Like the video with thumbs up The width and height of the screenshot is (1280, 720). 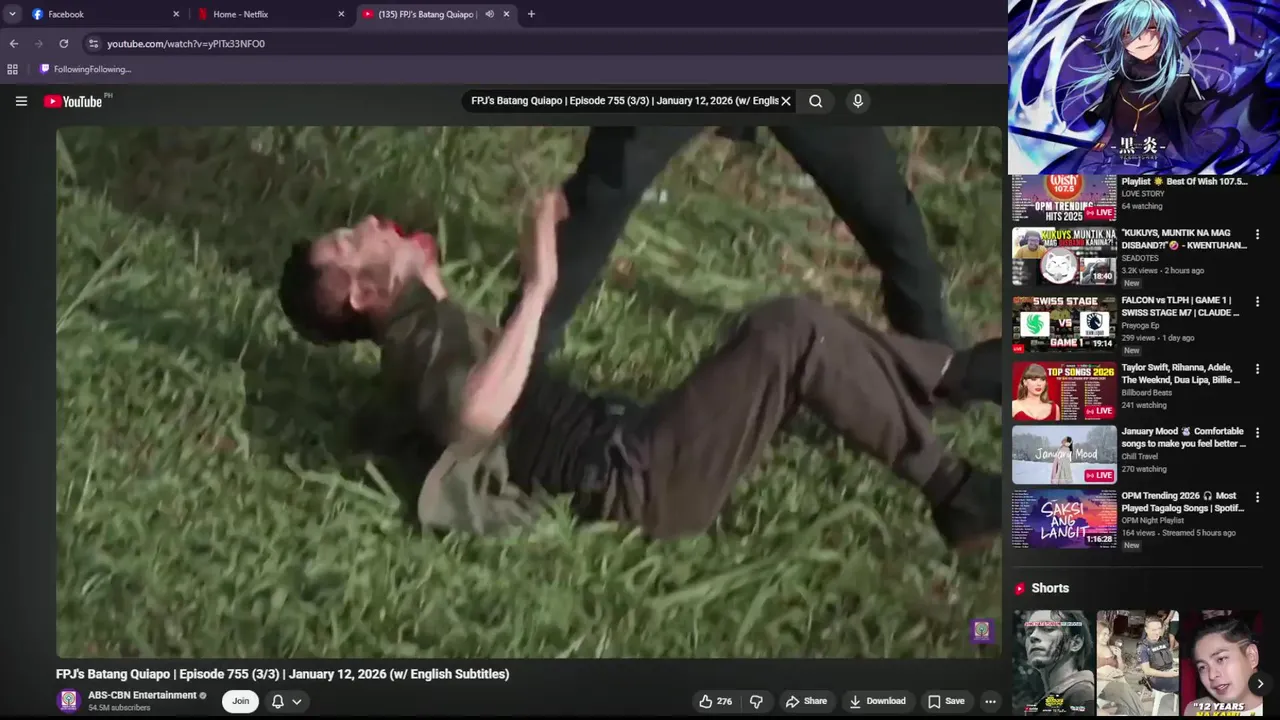coord(715,701)
